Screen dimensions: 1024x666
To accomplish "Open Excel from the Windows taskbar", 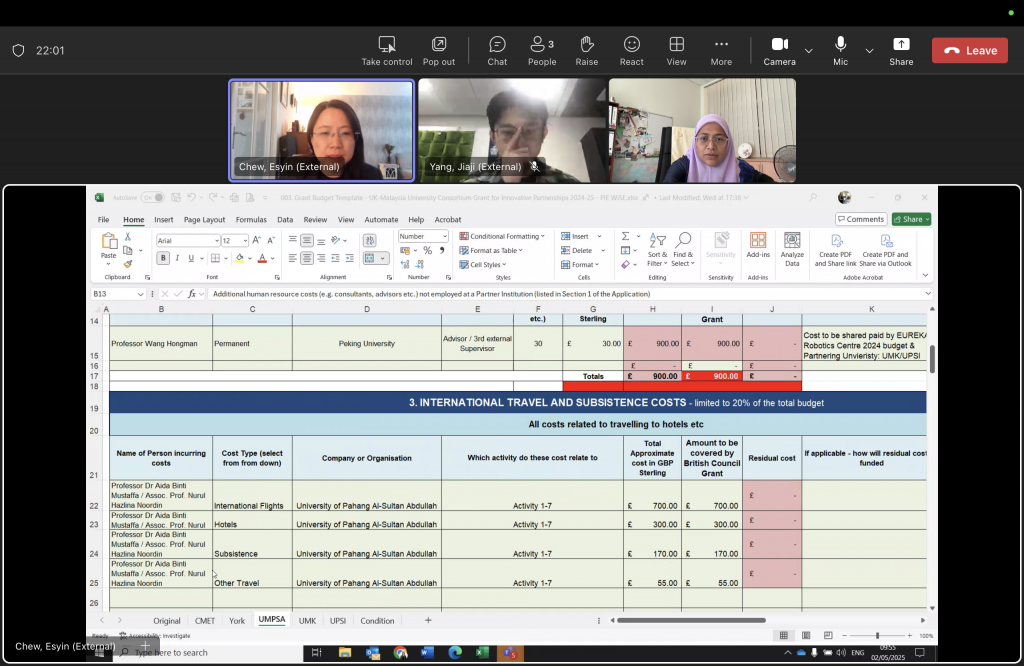I will coord(482,652).
